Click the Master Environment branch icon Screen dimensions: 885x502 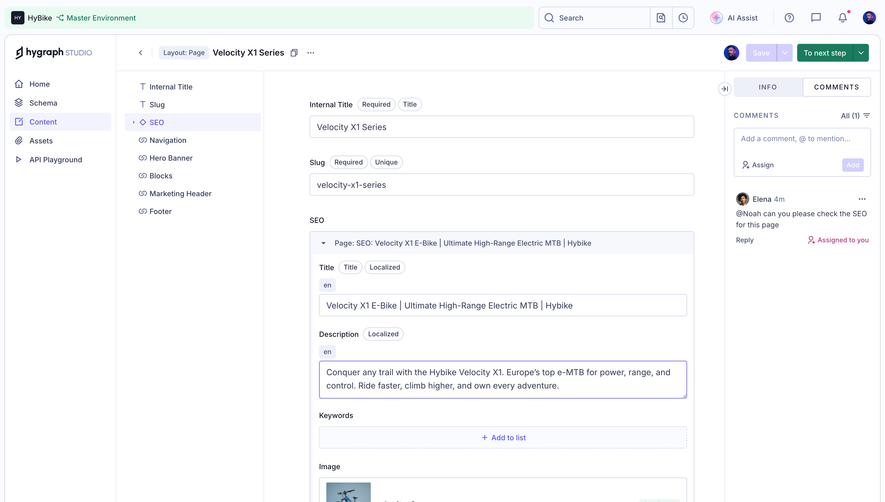pos(60,18)
